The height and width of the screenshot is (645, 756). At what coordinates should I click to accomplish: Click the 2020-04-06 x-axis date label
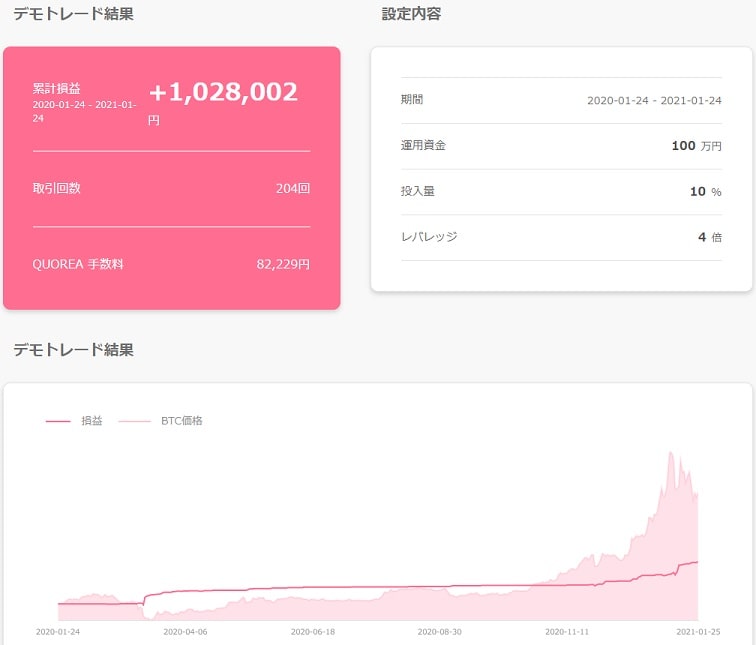[185, 632]
